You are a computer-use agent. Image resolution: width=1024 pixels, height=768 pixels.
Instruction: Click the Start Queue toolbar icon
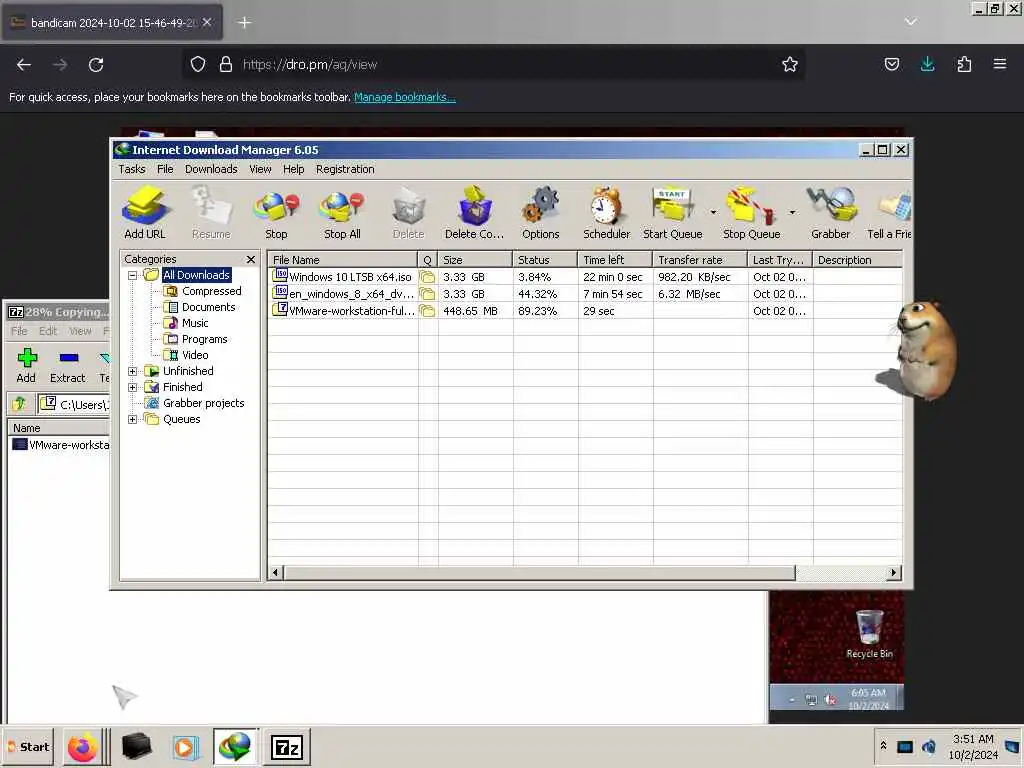pyautogui.click(x=673, y=213)
